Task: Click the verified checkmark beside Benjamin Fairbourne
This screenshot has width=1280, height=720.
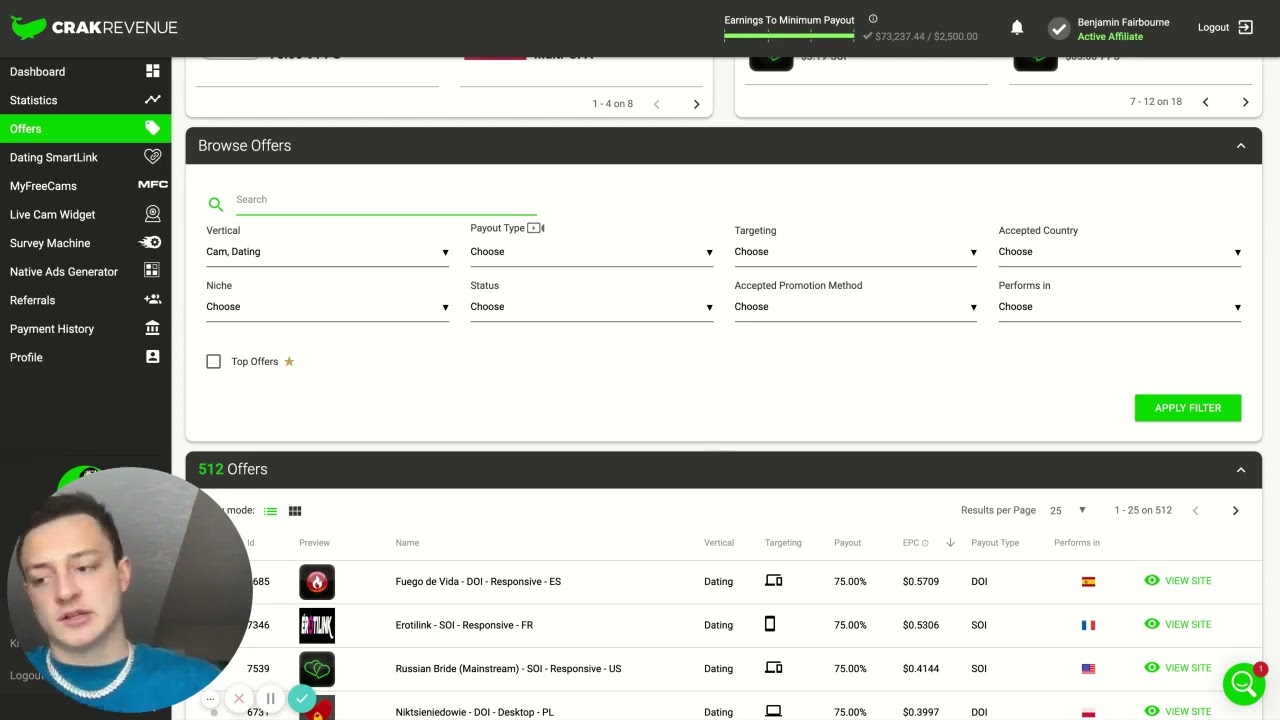Action: 1059,29
